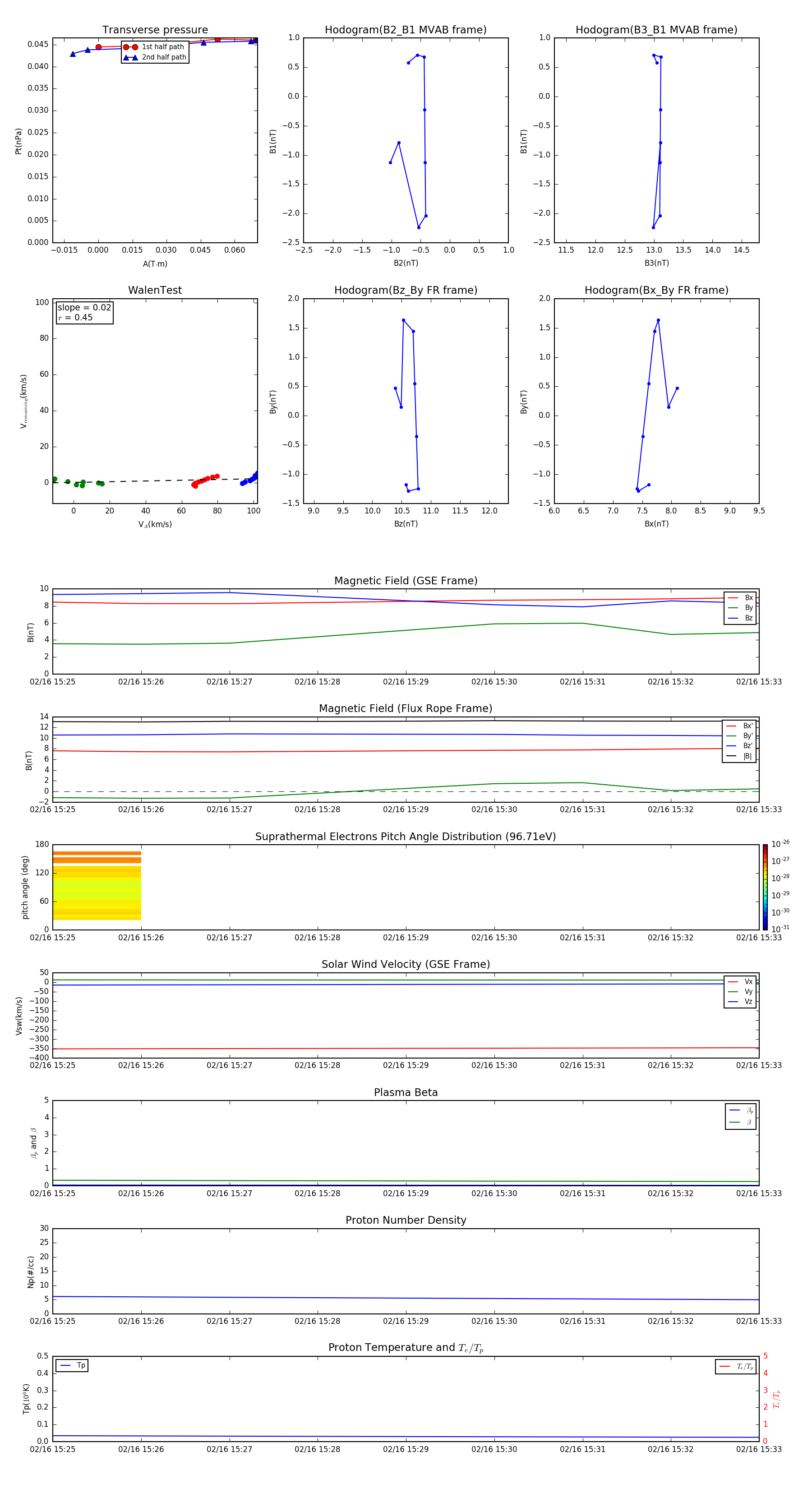
Task: Click the orange-yellow pitch angle distribution block
Action: coord(97,886)
